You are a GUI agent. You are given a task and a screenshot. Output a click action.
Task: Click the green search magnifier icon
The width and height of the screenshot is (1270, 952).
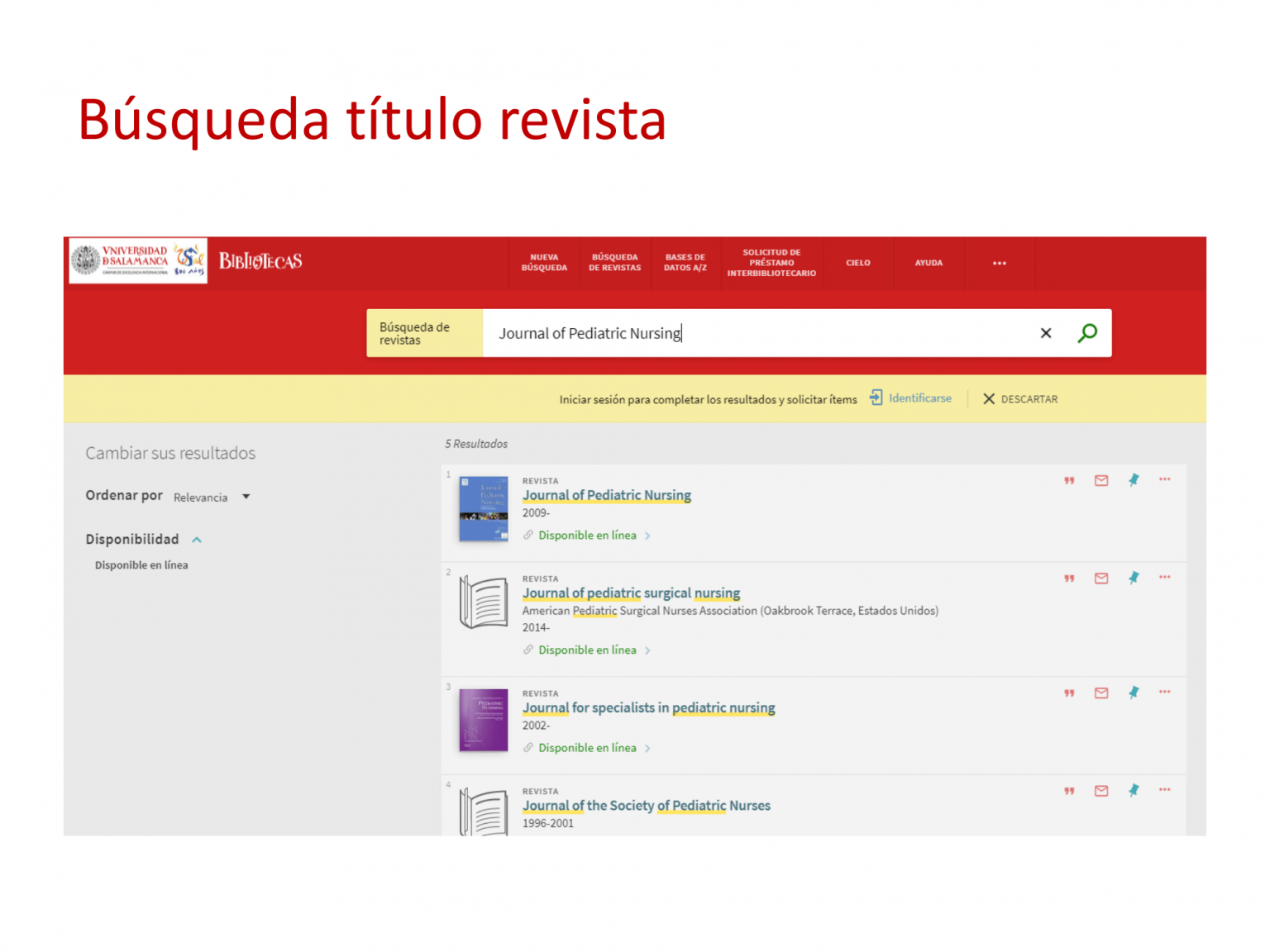coord(1087,333)
